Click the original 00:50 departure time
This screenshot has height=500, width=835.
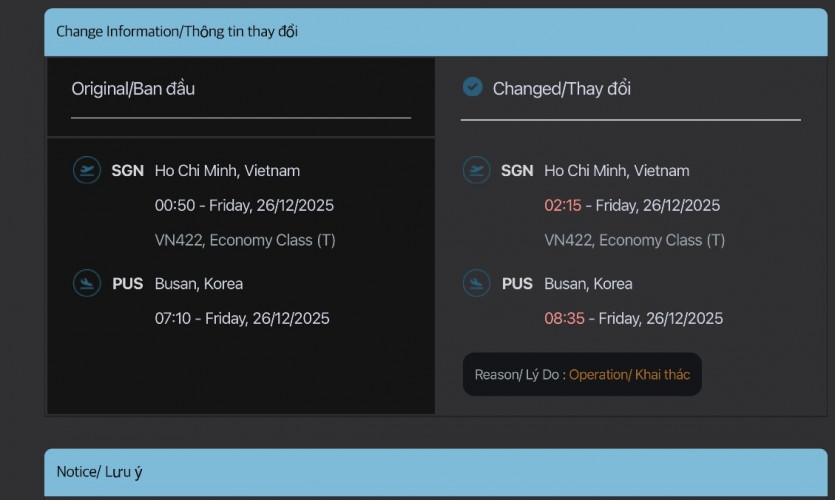coord(173,206)
